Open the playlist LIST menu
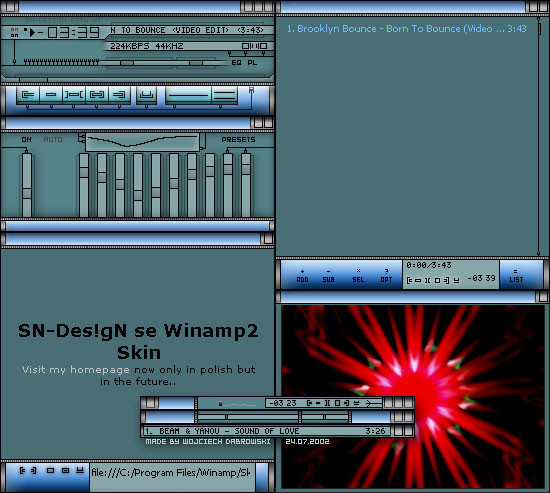Viewport: 550px width, 493px height. coord(516,275)
